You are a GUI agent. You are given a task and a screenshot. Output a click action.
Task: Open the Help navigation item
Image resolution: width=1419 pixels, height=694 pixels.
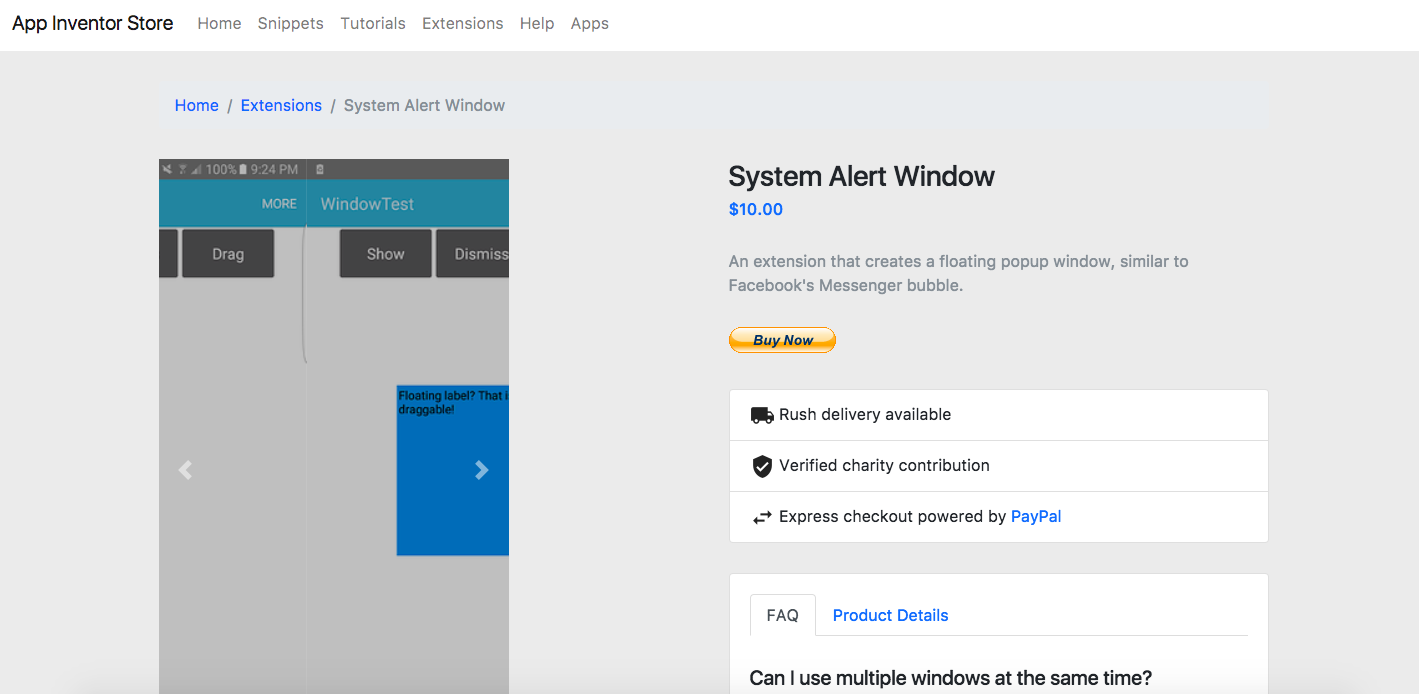(537, 24)
